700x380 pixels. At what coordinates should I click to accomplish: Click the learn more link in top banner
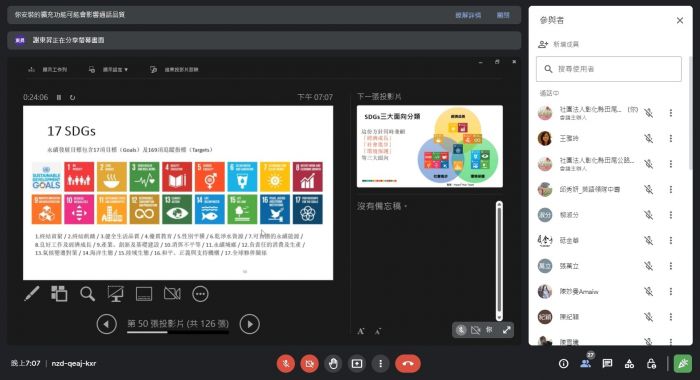[x=468, y=15]
